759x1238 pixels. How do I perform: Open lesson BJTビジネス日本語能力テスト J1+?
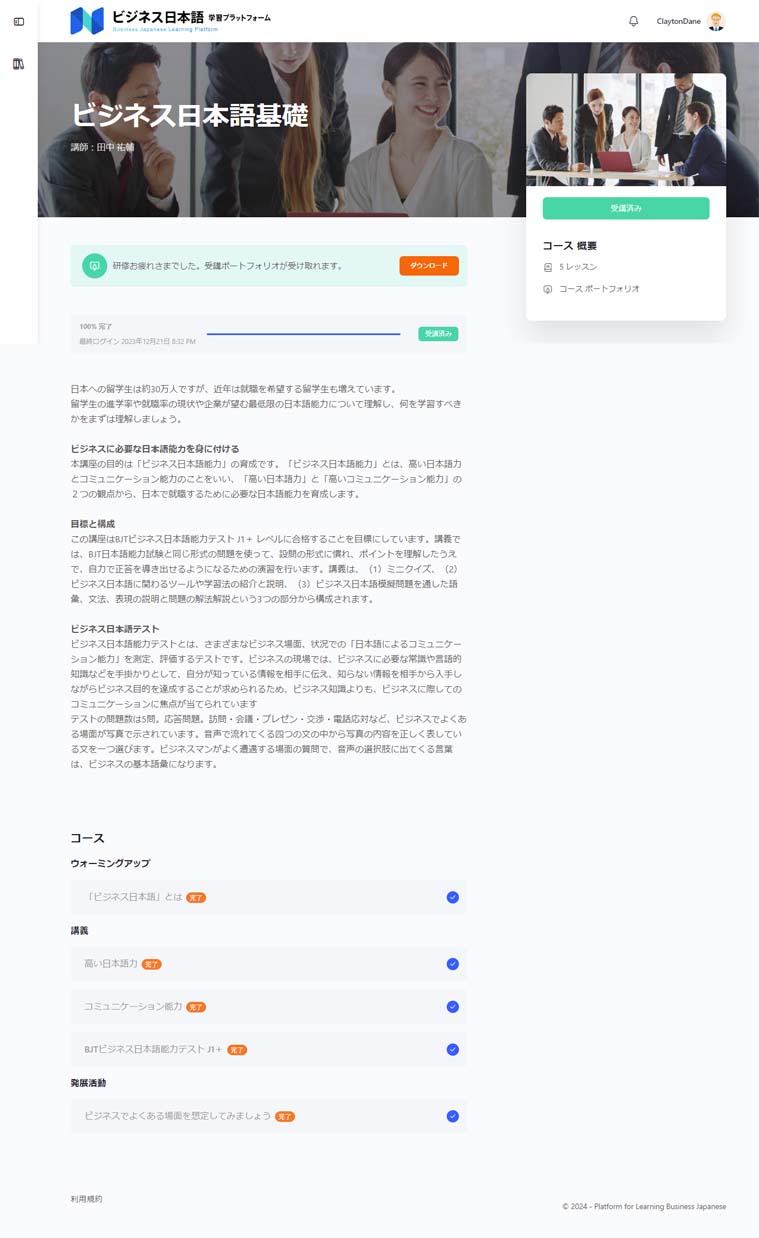(x=268, y=1050)
